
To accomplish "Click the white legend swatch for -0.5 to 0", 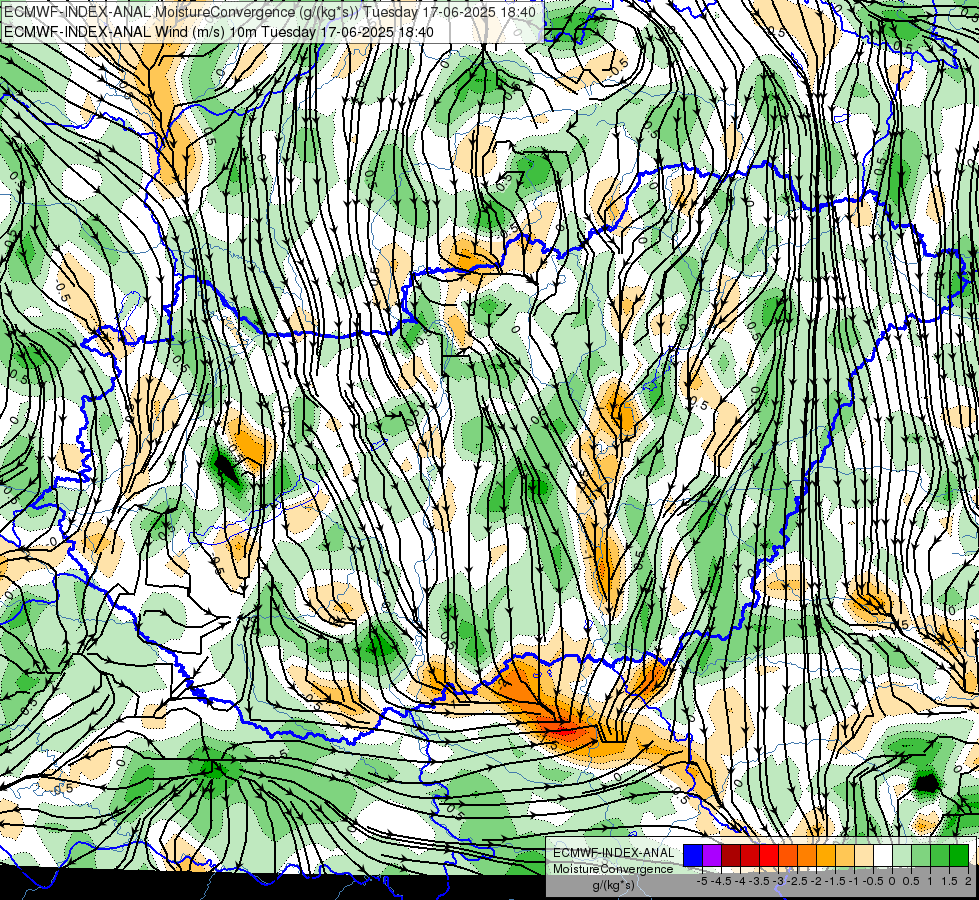I will [883, 856].
